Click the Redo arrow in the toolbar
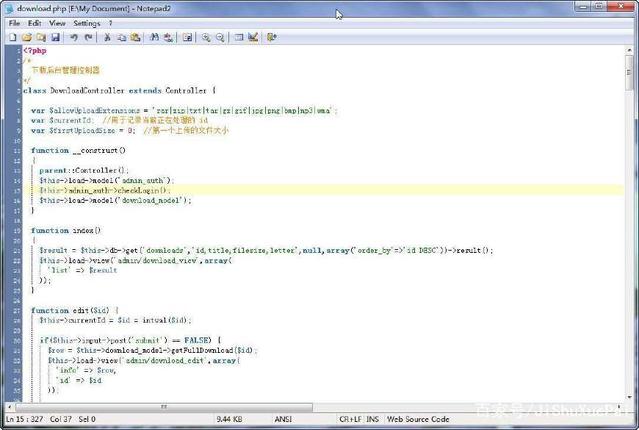This screenshot has height=430, width=639. point(88,37)
